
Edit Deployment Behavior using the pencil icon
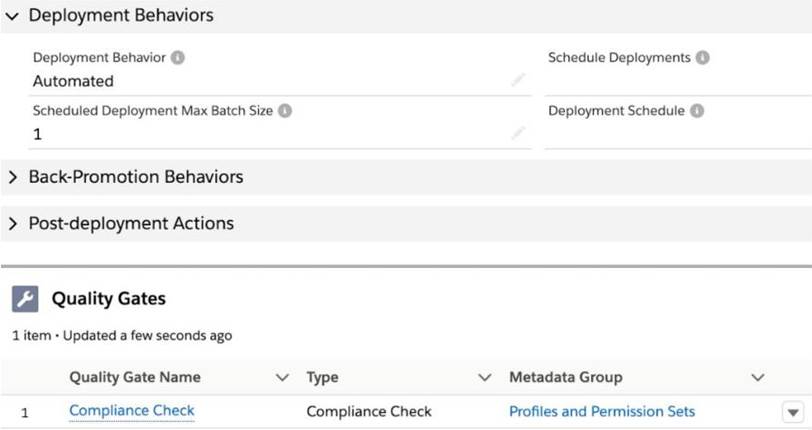(518, 80)
